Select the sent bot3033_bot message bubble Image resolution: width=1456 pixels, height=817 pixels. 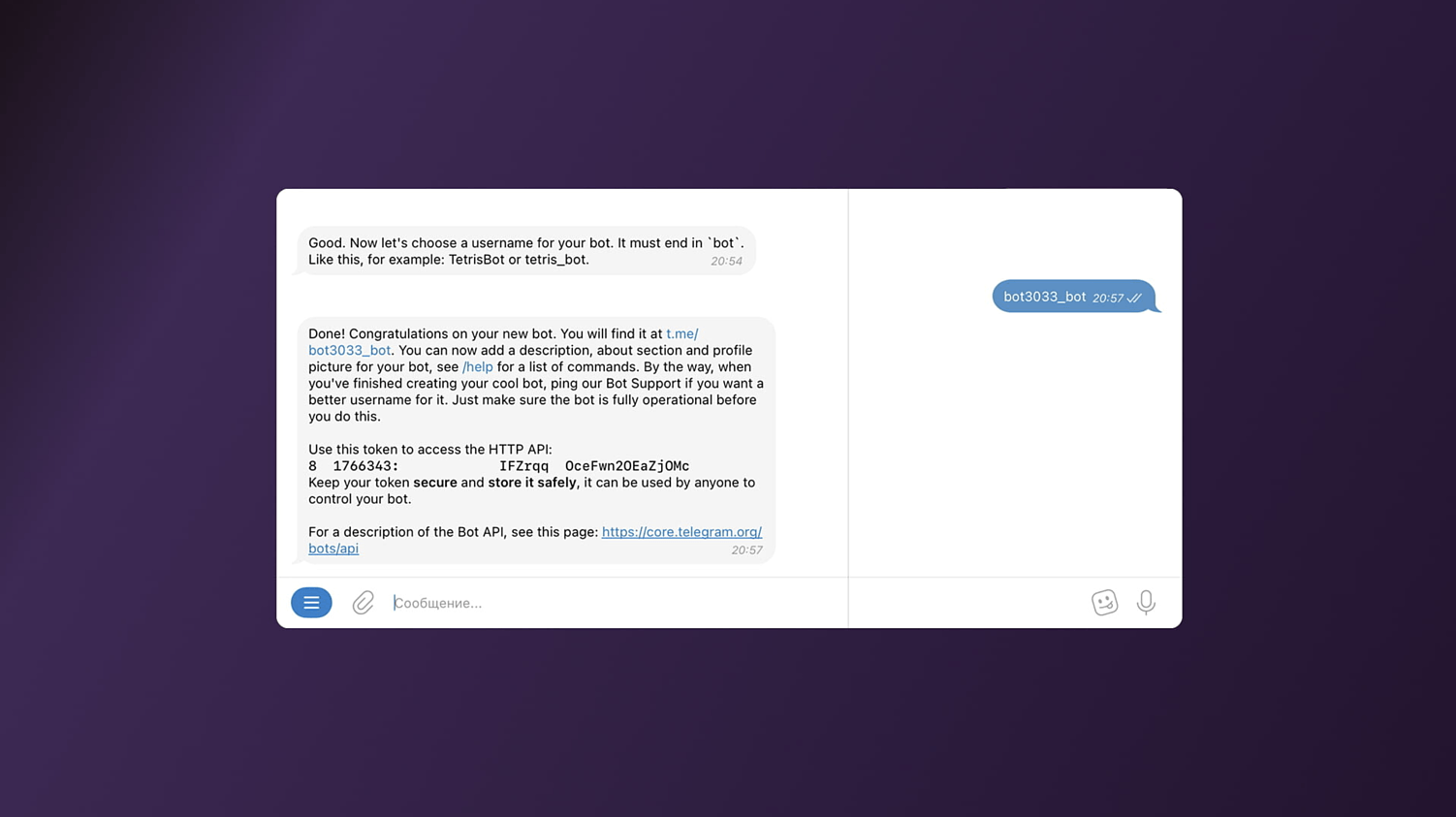click(1044, 297)
